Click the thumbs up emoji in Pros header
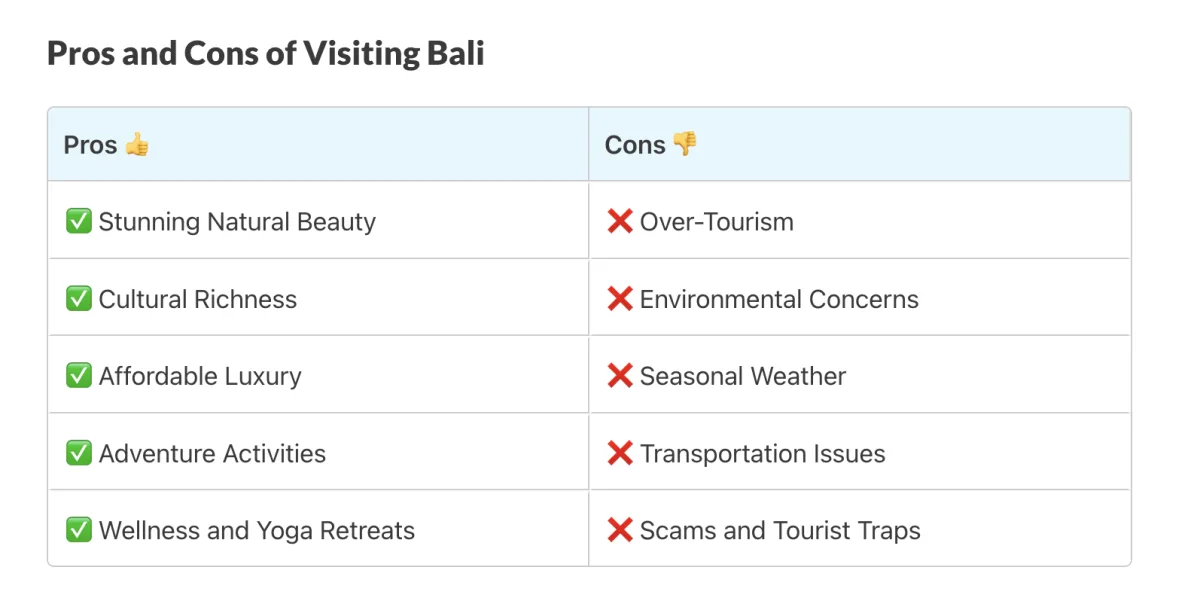The width and height of the screenshot is (1200, 607). tap(137, 145)
